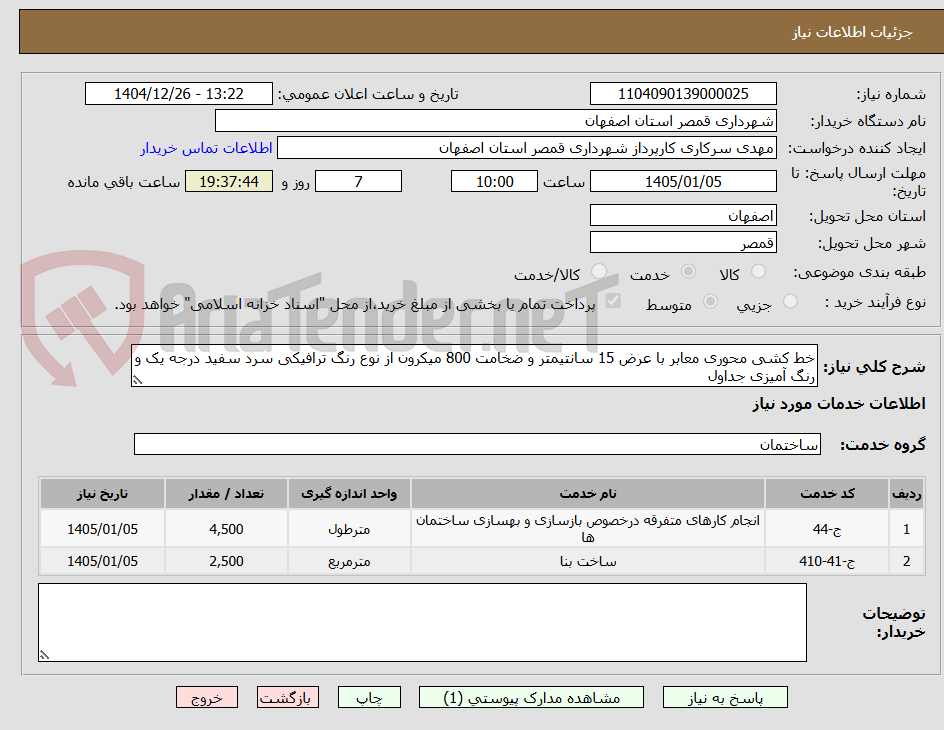Image resolution: width=944 pixels, height=730 pixels.
Task: Click the service group field ساختمان
Action: (x=477, y=444)
